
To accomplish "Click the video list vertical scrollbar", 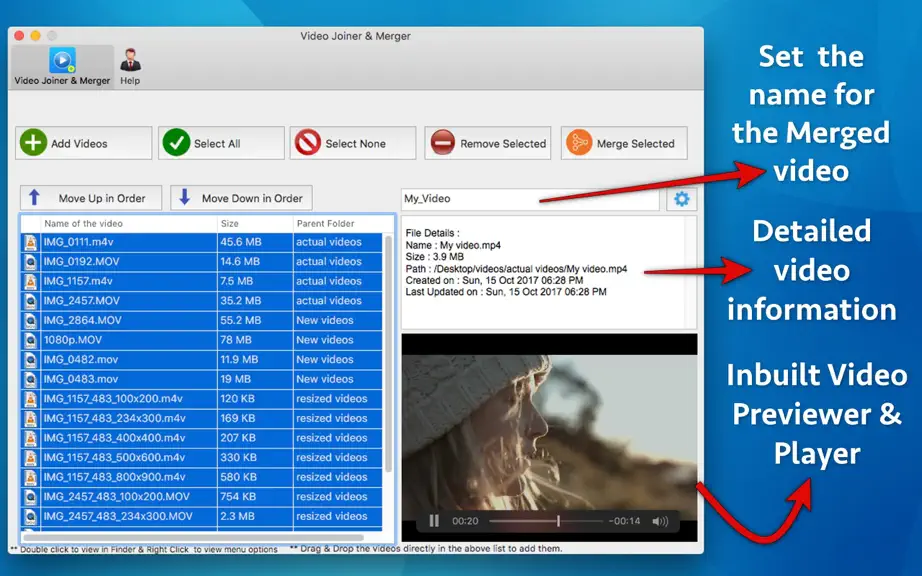I will point(388,353).
